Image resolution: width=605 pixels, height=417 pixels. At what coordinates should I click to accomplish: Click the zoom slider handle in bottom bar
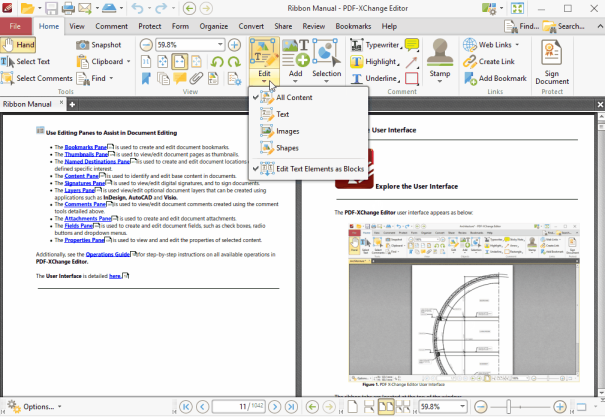(x=509, y=406)
